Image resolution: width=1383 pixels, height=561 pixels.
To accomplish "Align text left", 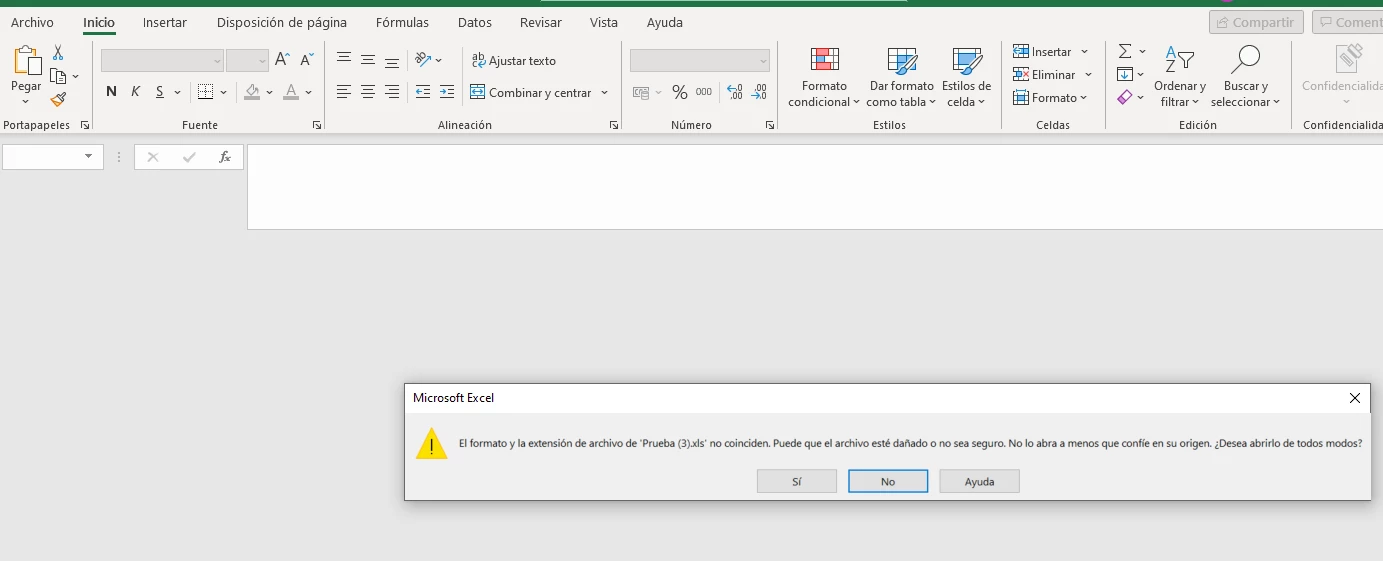I will click(344, 92).
